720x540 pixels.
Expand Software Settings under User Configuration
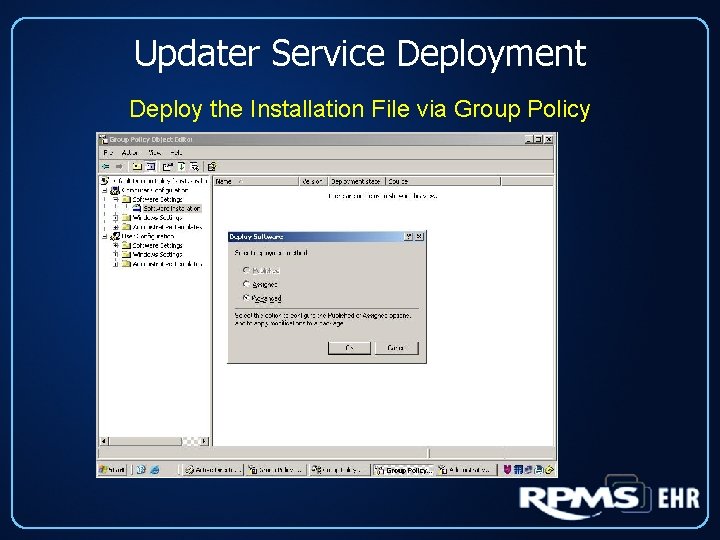coord(116,245)
